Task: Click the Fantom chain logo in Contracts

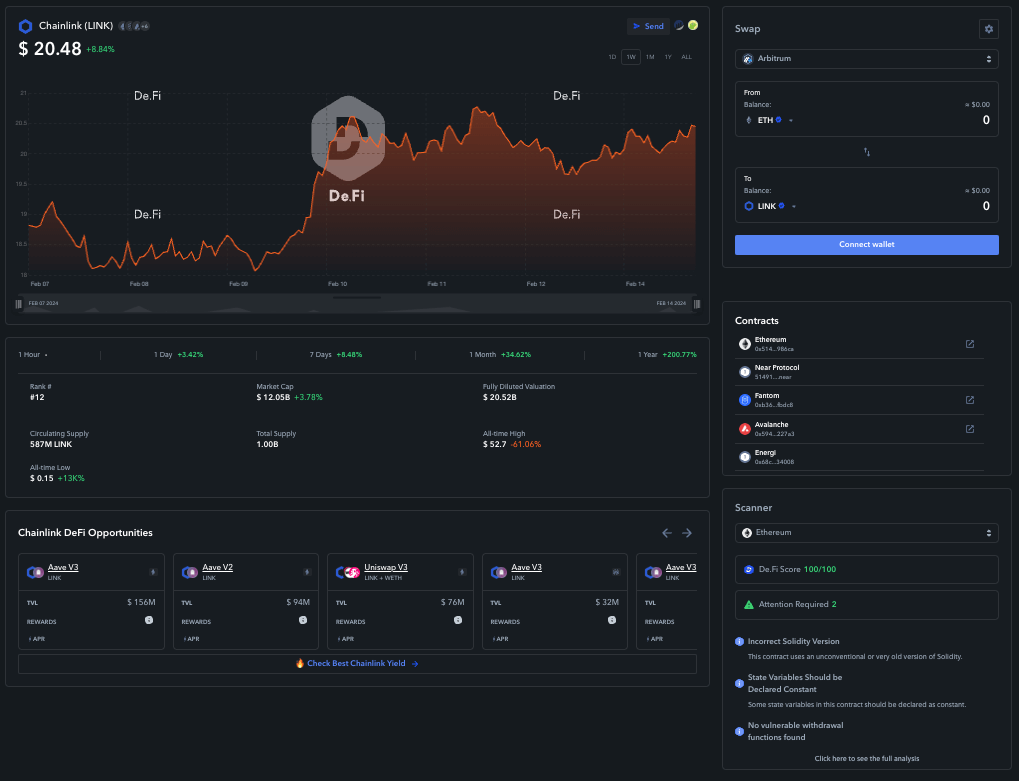Action: point(745,400)
